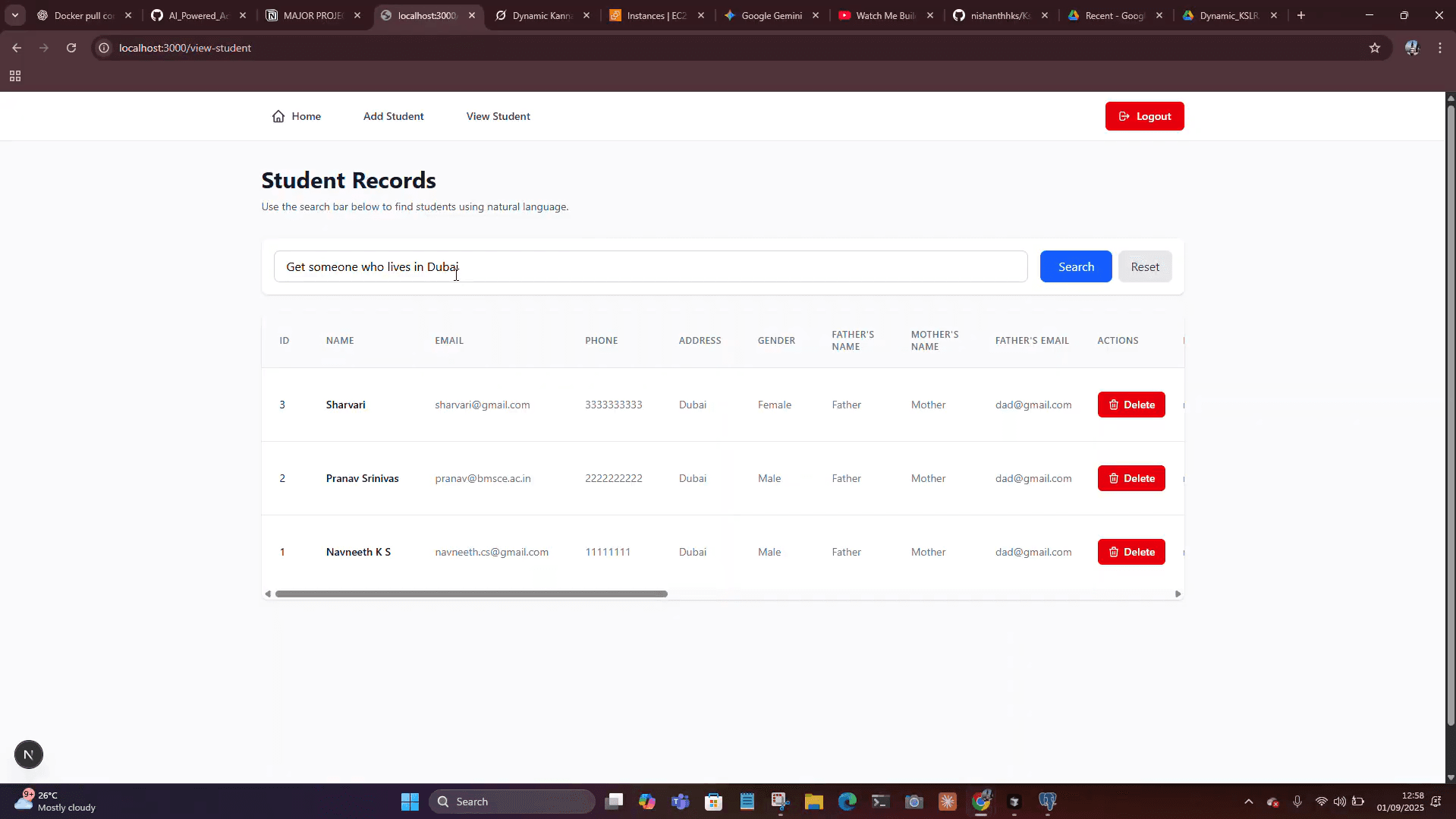Open Windows Terminal from the taskbar
1456x819 pixels.
point(880,802)
